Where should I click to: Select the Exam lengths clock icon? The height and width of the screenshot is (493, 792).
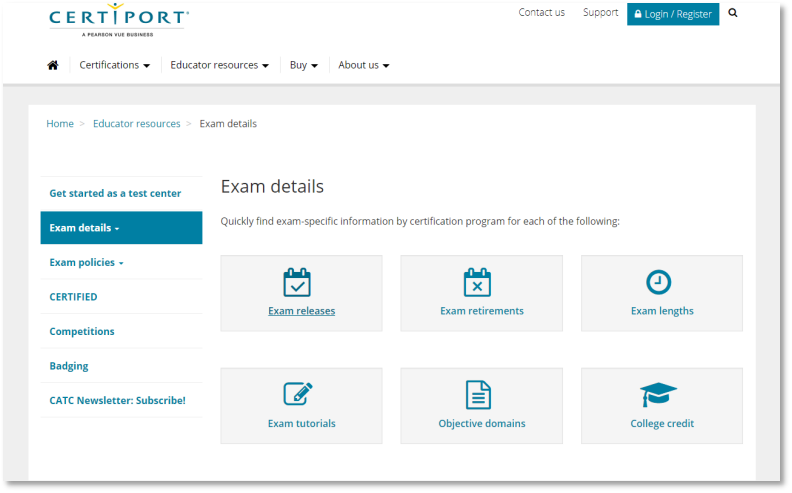coord(658,283)
